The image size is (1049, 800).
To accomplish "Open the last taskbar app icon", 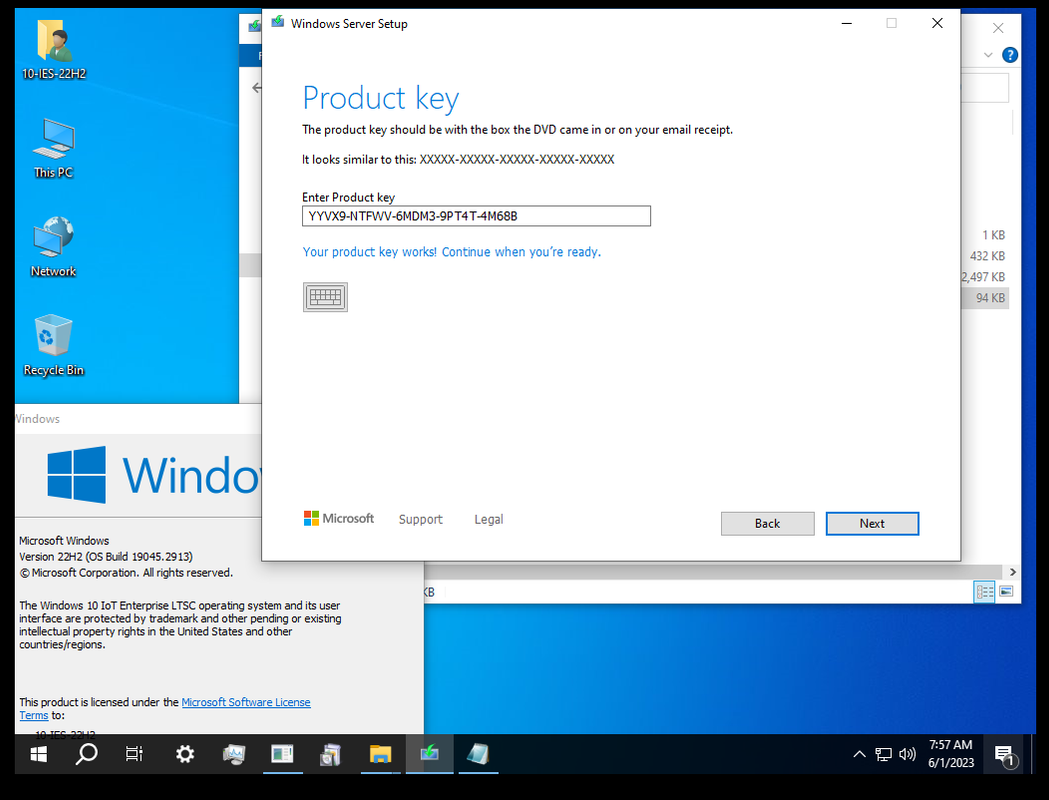I will point(478,755).
